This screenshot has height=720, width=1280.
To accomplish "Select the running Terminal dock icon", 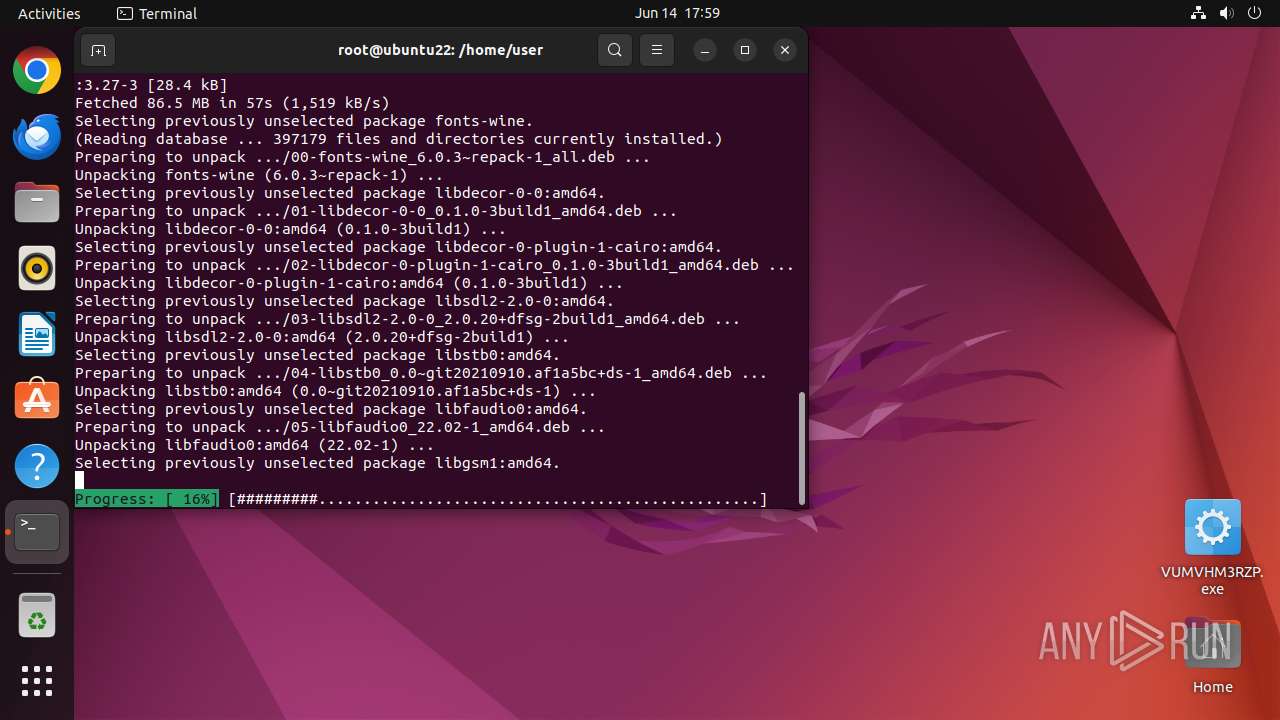I will (x=37, y=531).
